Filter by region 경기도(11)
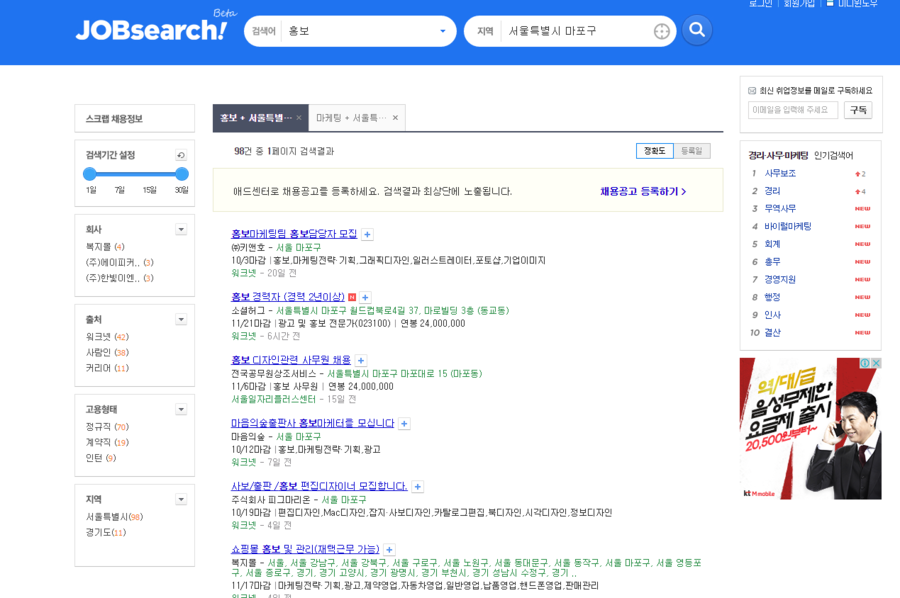This screenshot has height=598, width=900. tap(106, 533)
